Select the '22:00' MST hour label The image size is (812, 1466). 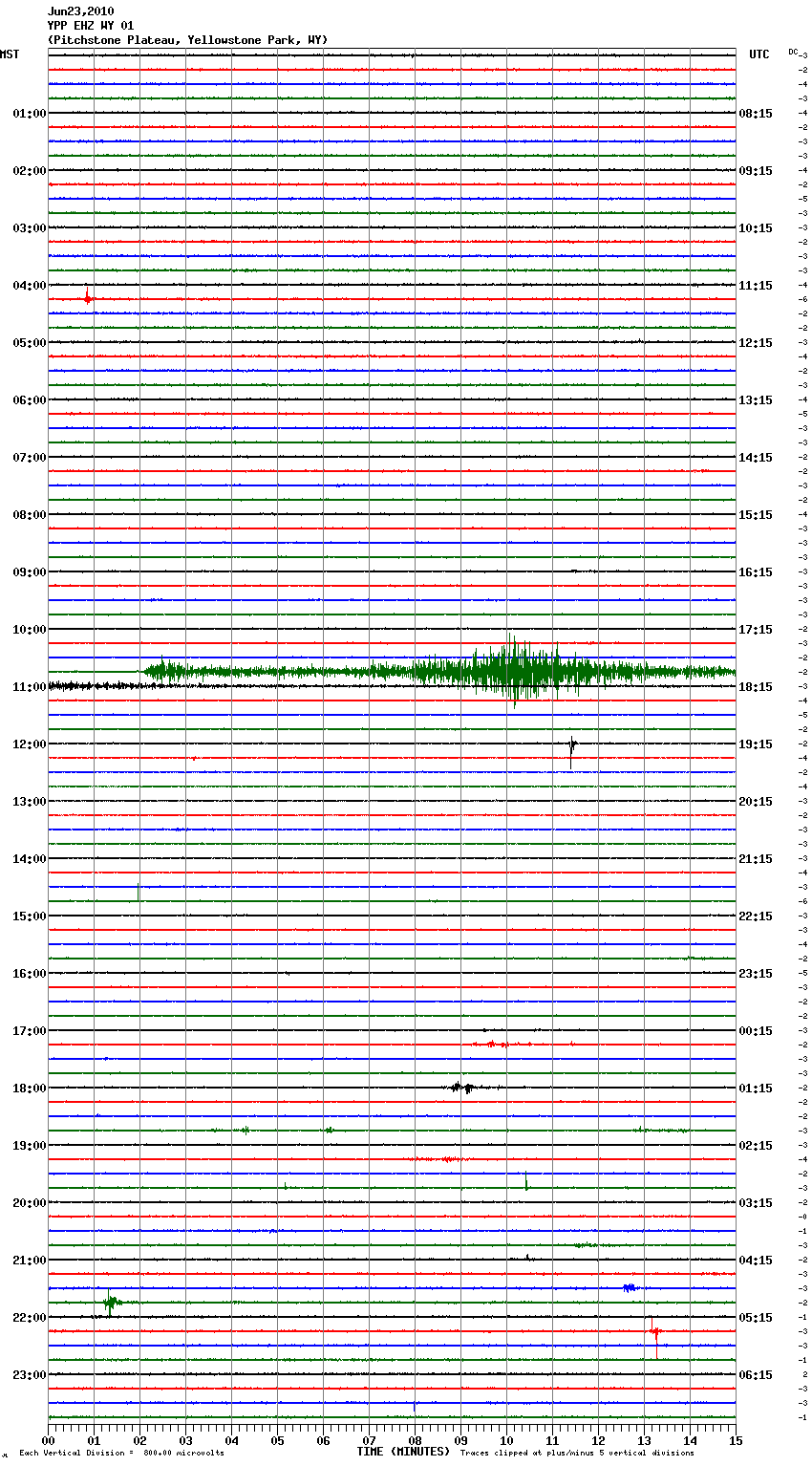point(30,1318)
